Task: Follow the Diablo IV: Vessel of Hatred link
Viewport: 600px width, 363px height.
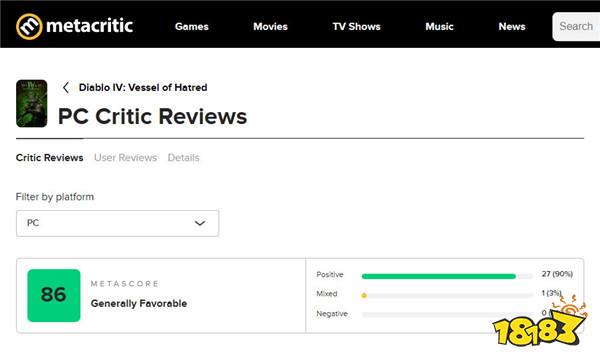Action: tap(143, 88)
